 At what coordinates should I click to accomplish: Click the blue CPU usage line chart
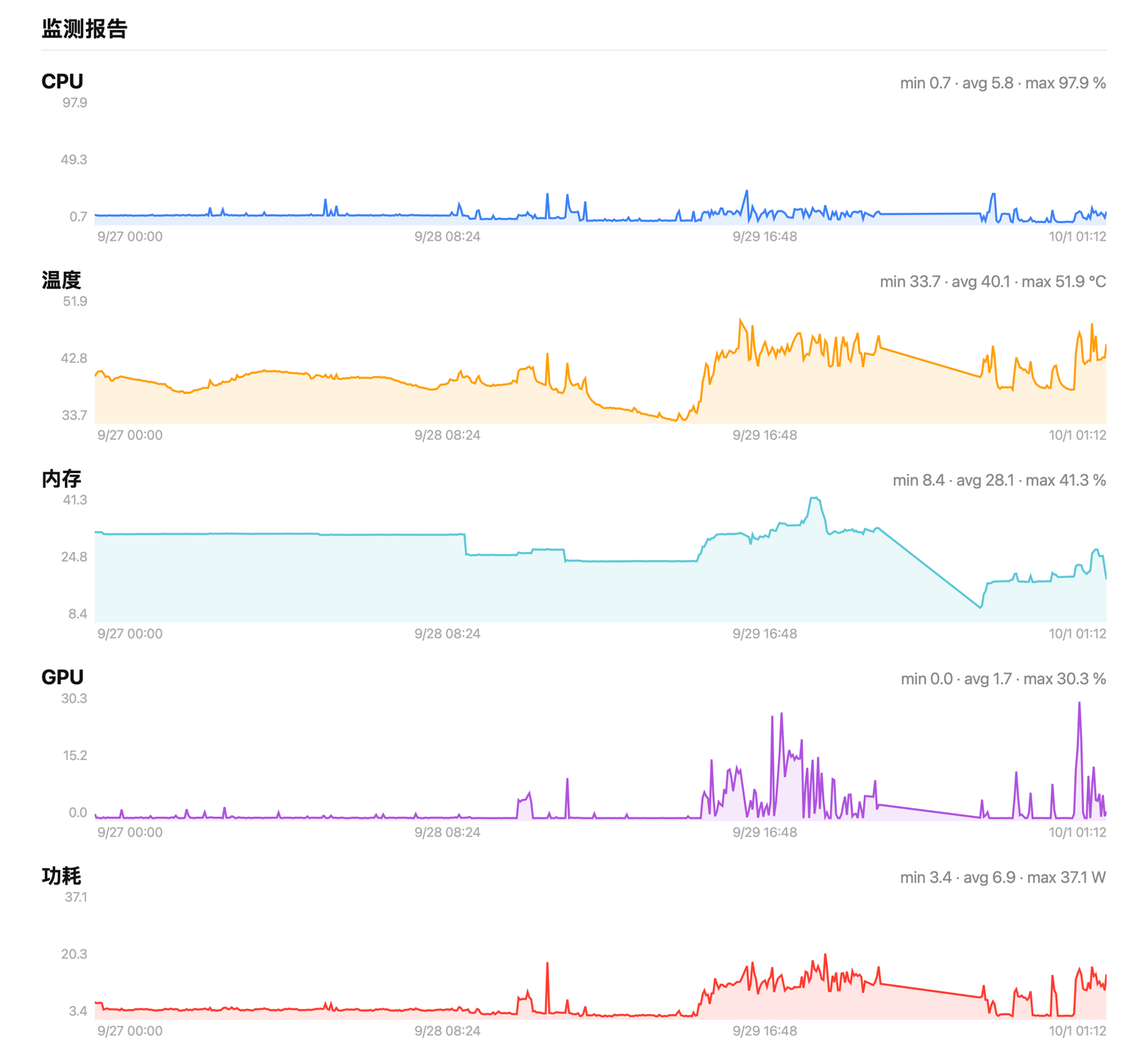click(600, 163)
